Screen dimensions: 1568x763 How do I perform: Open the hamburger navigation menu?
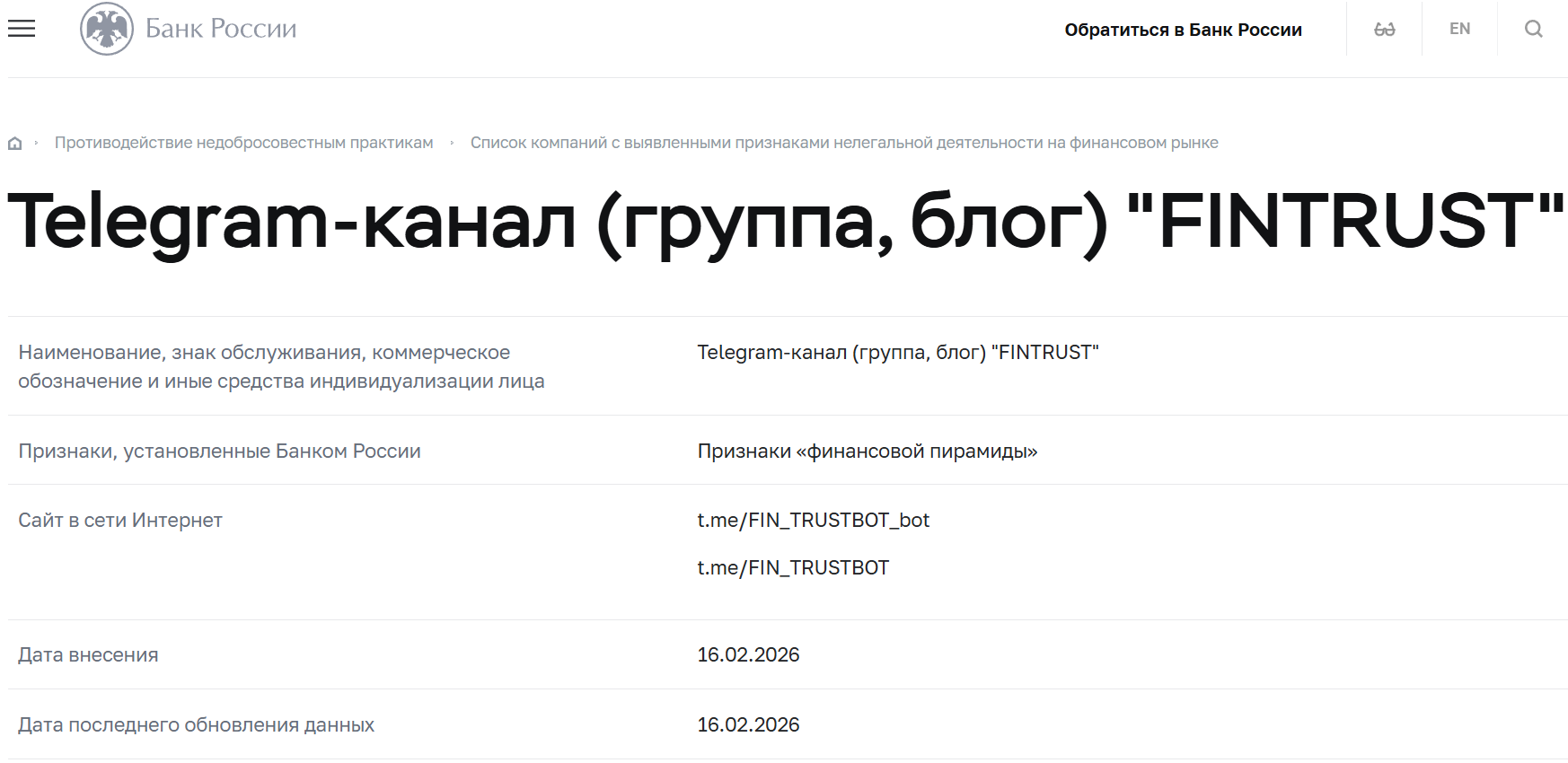22,29
